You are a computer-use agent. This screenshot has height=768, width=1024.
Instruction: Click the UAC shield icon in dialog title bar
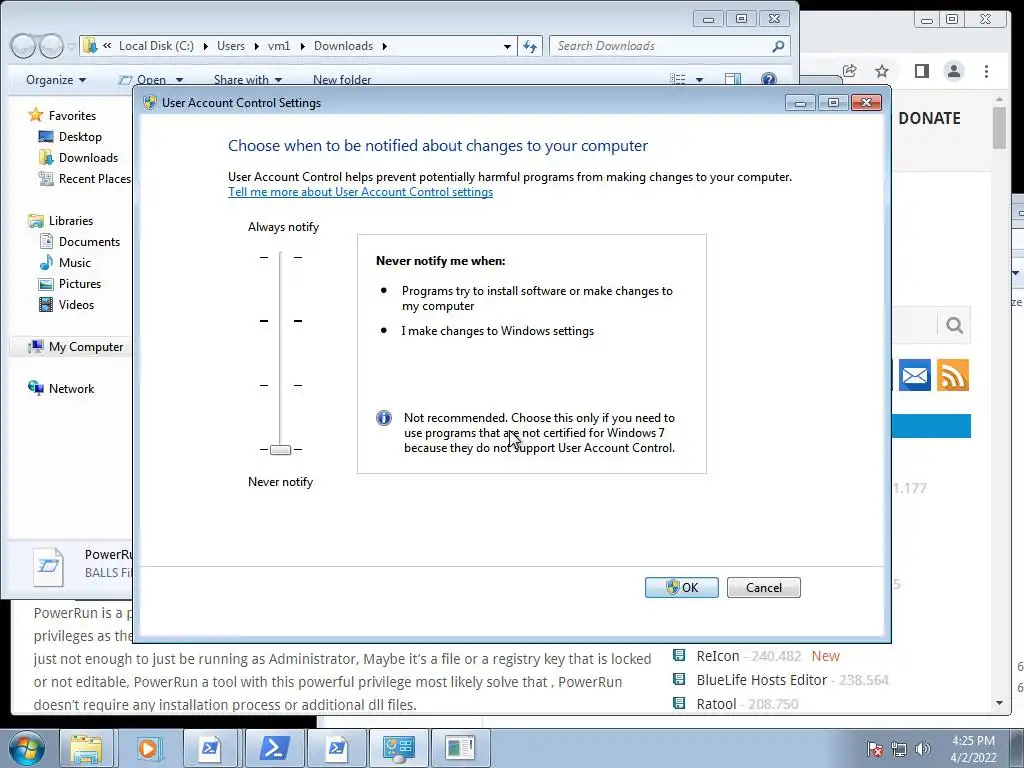[x=150, y=103]
